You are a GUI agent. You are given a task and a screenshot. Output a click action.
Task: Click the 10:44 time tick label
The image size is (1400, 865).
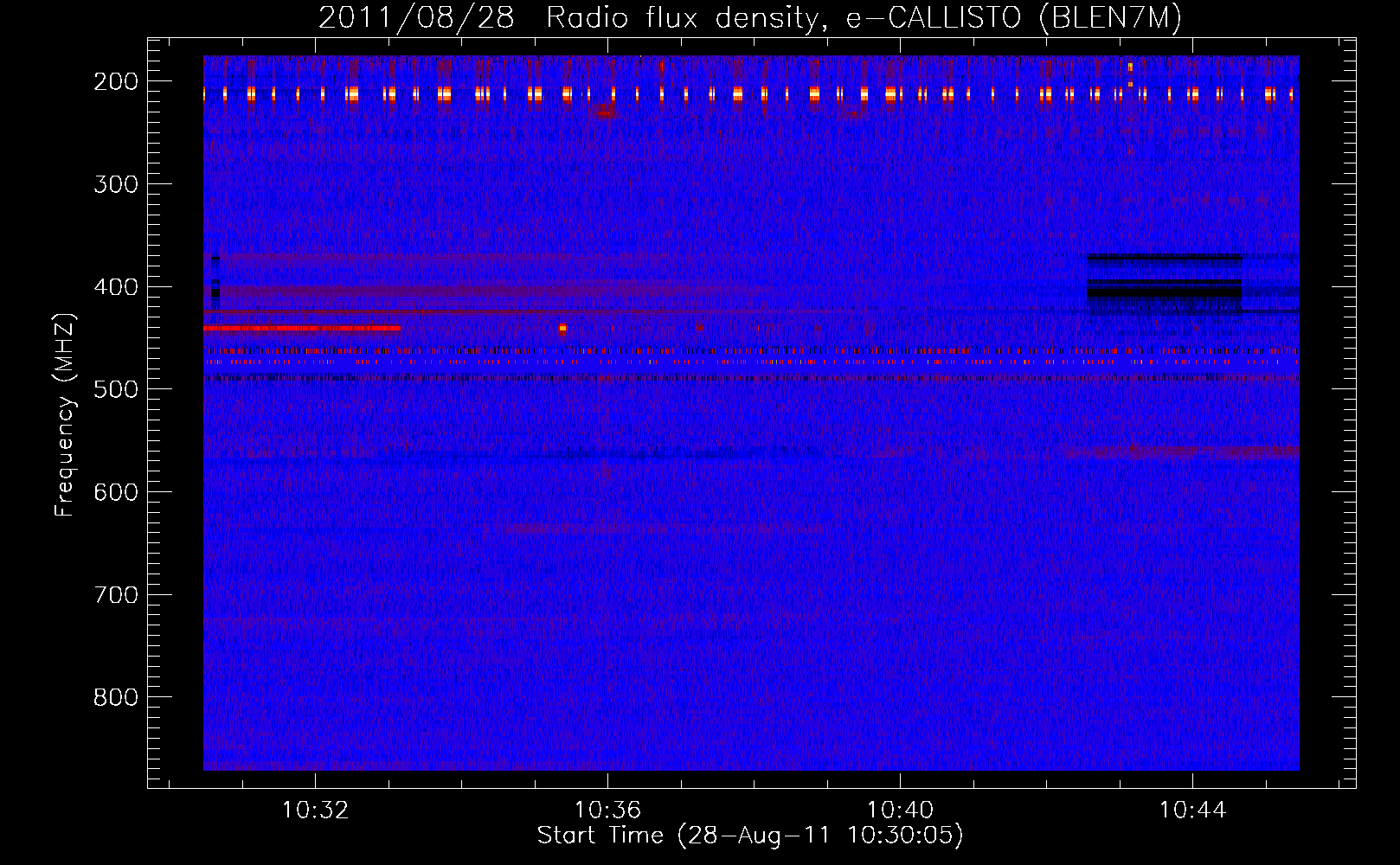click(1193, 811)
